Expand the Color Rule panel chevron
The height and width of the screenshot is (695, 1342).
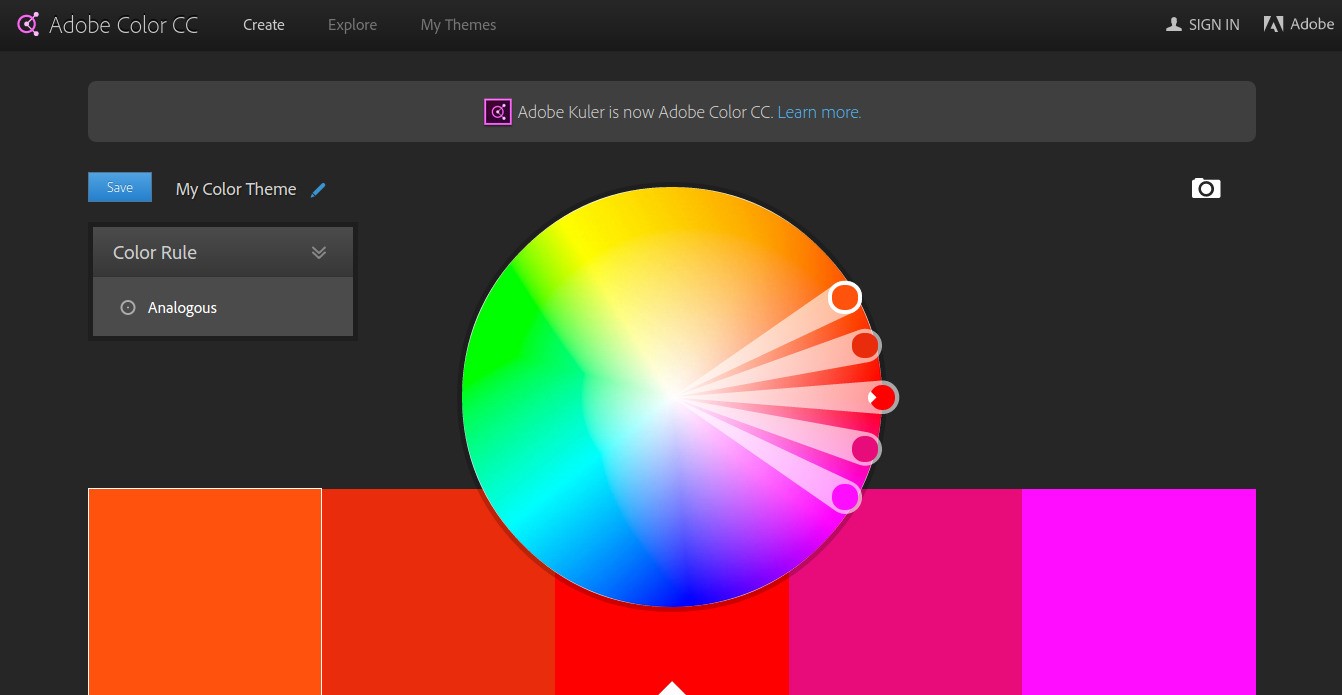coord(319,252)
